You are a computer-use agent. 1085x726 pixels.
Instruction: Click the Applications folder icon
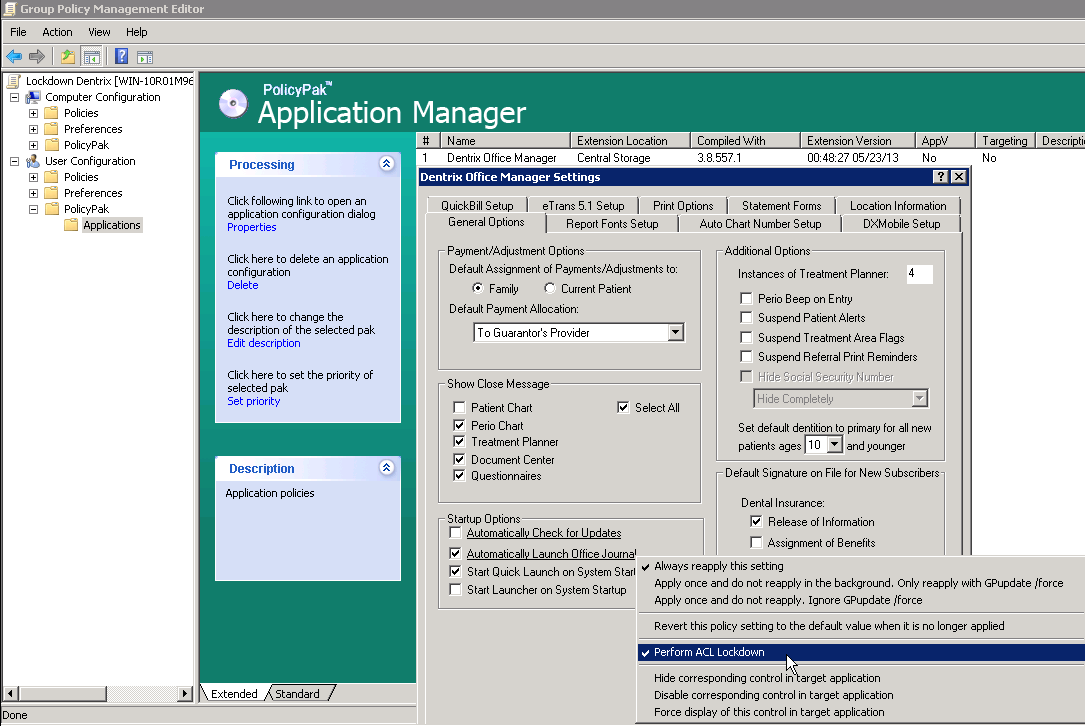point(71,225)
